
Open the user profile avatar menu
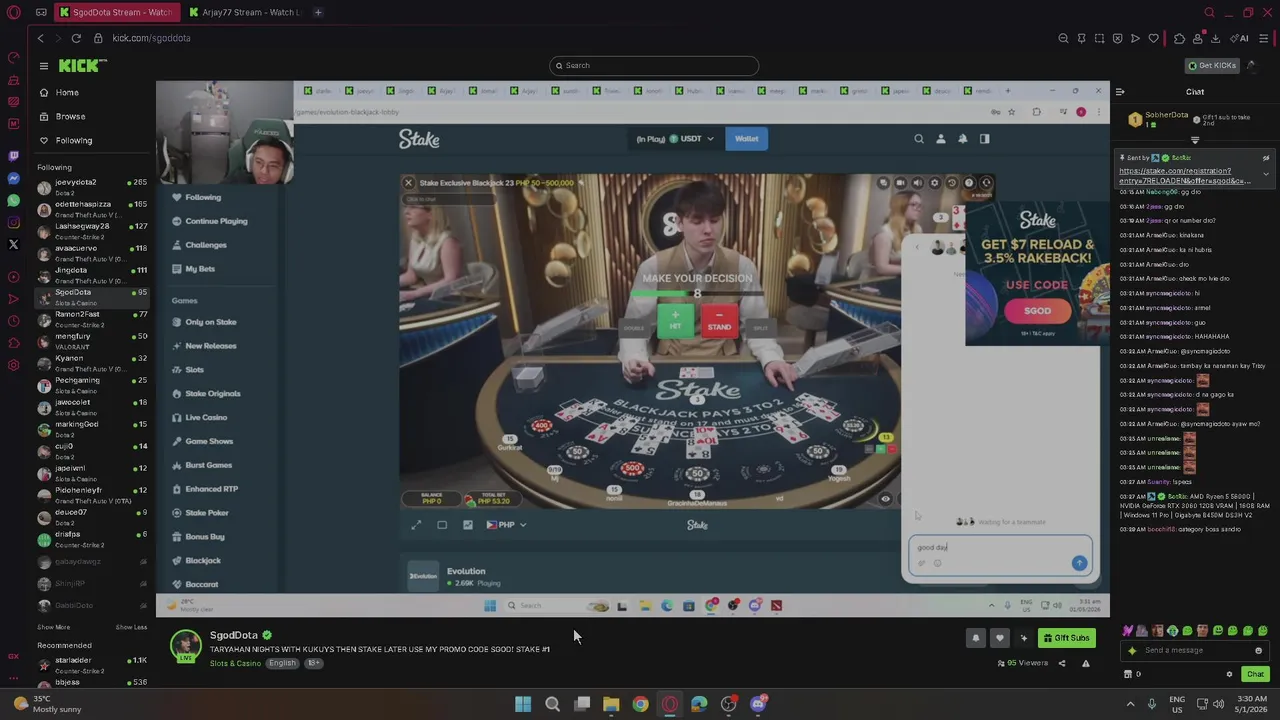point(1252,65)
